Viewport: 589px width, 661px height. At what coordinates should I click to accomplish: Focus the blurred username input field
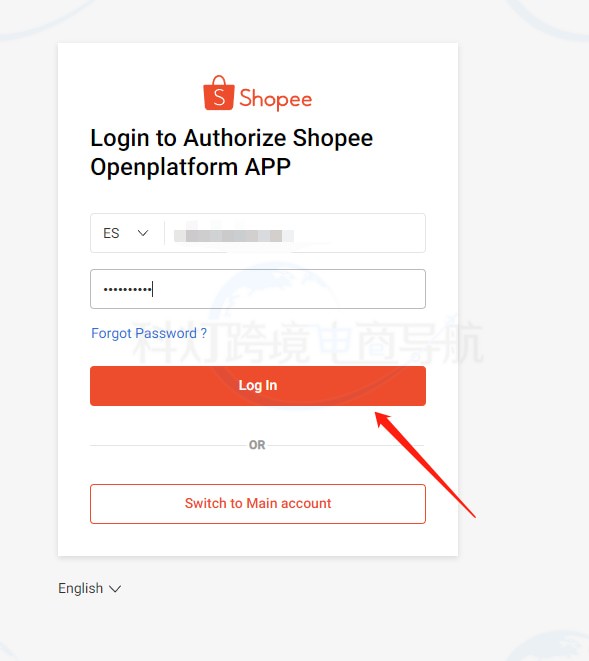pos(294,233)
